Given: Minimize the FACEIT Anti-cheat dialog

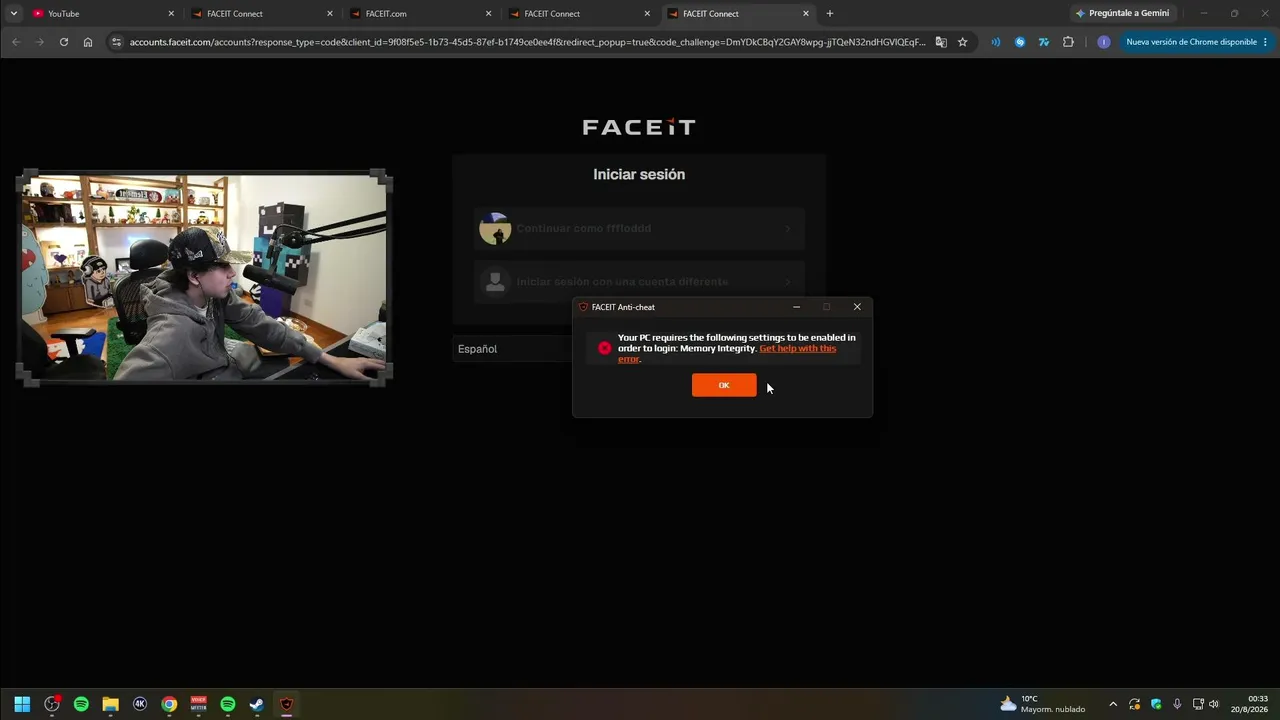Looking at the screenshot, I should coord(796,307).
